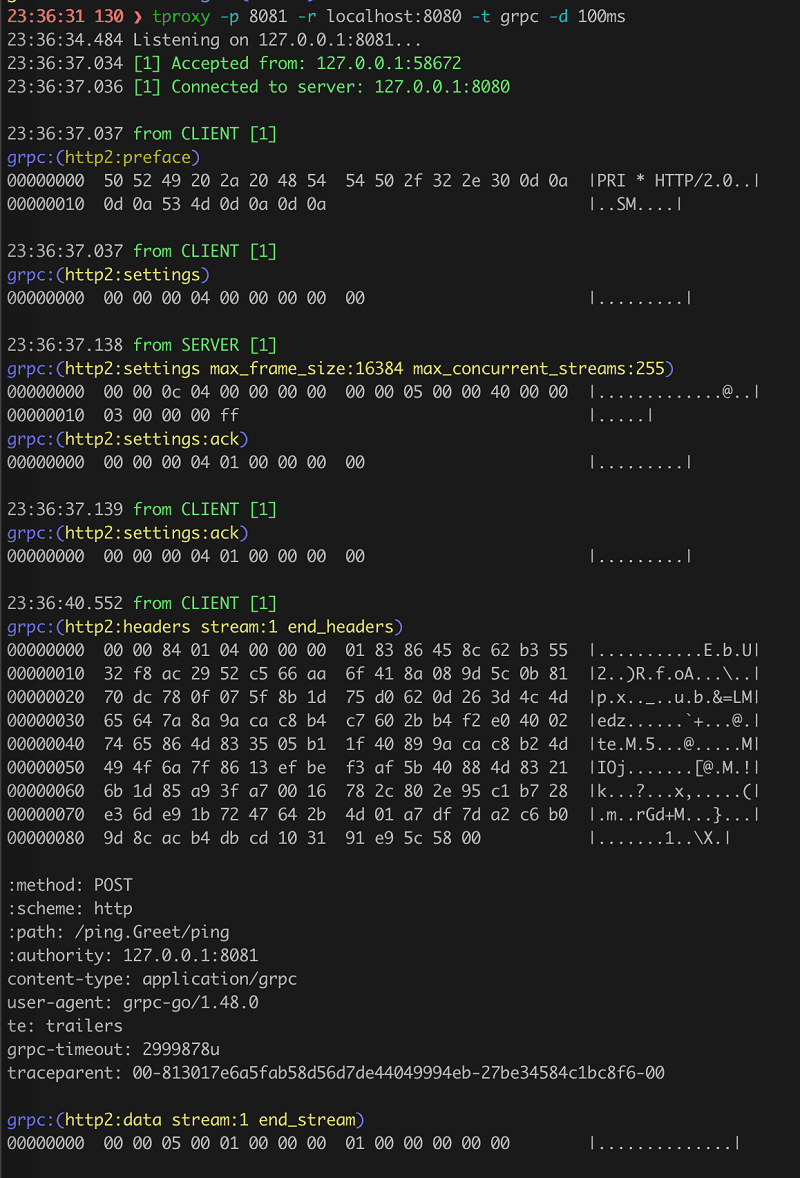Image resolution: width=800 pixels, height=1178 pixels.
Task: Click the prompt chevron after exit code 130
Action: (x=137, y=17)
